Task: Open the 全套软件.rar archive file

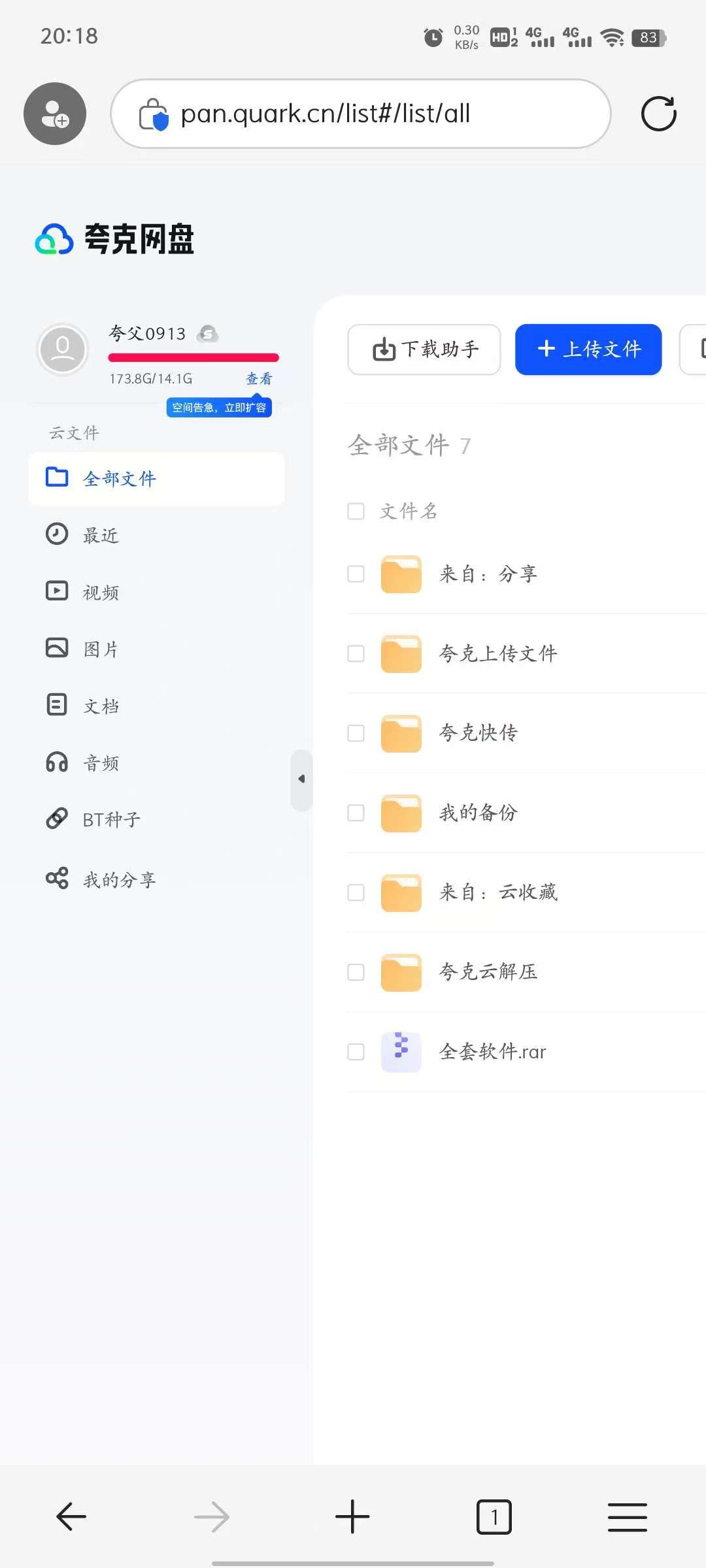Action: point(492,1052)
